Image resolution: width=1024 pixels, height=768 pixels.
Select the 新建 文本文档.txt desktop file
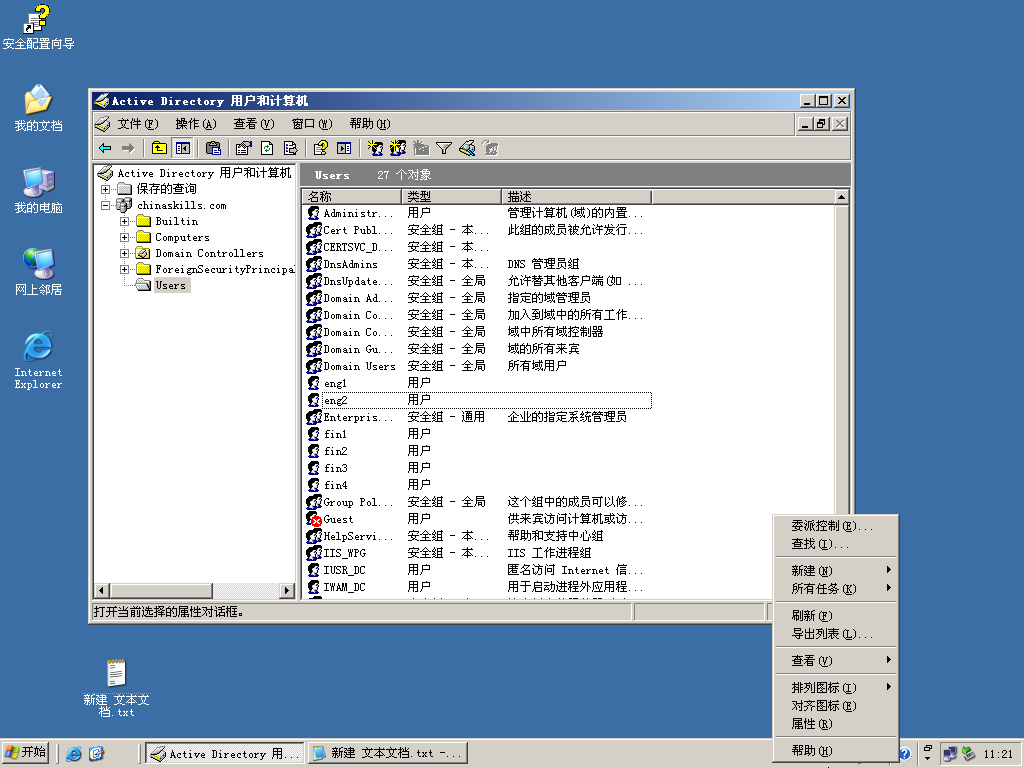pyautogui.click(x=116, y=688)
